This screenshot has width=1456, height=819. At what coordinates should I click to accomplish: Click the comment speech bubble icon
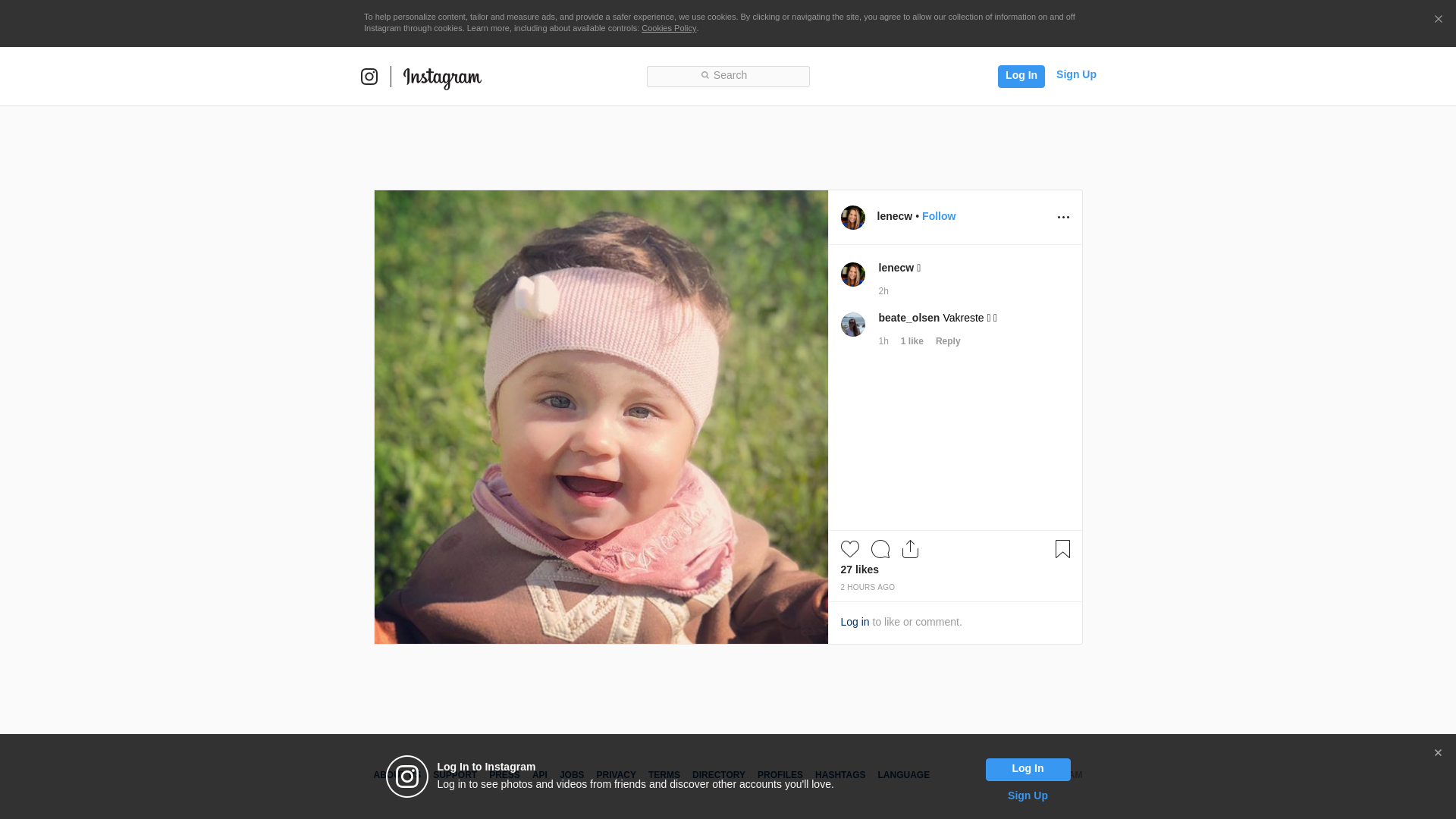(x=880, y=549)
